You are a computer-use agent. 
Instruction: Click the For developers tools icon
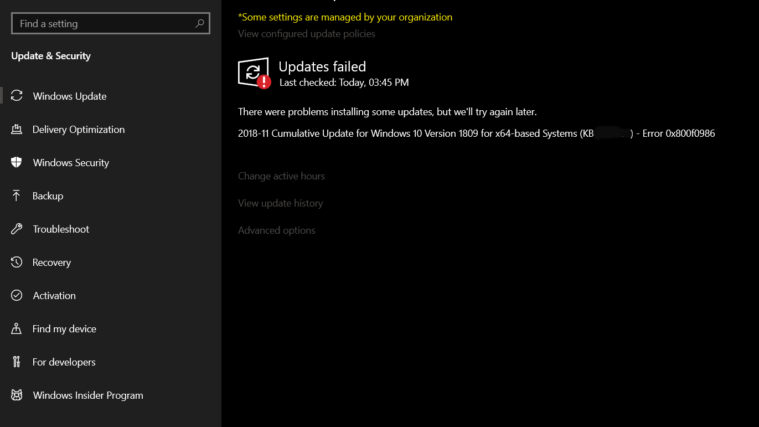pyautogui.click(x=16, y=362)
